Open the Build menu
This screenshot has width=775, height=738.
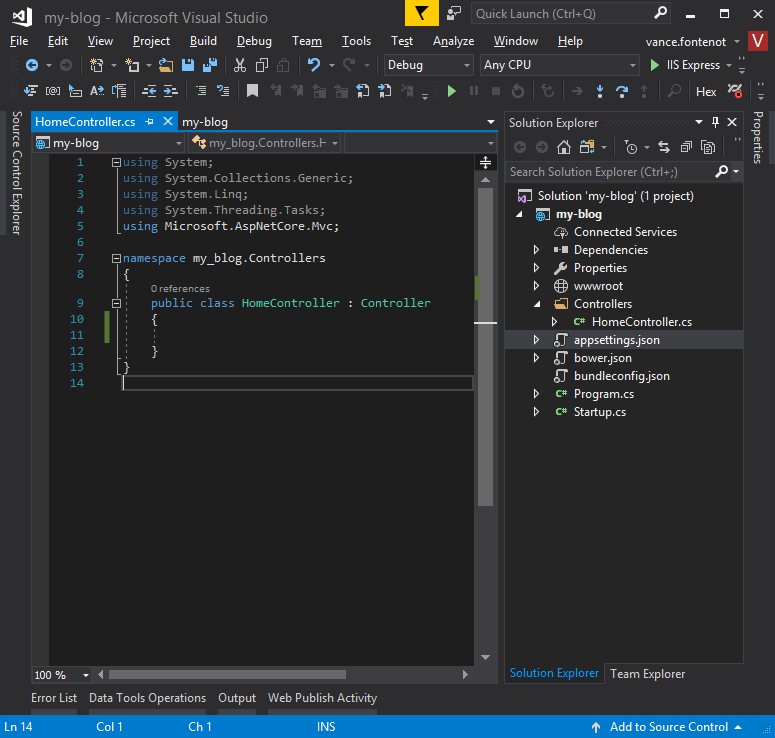[x=203, y=41]
